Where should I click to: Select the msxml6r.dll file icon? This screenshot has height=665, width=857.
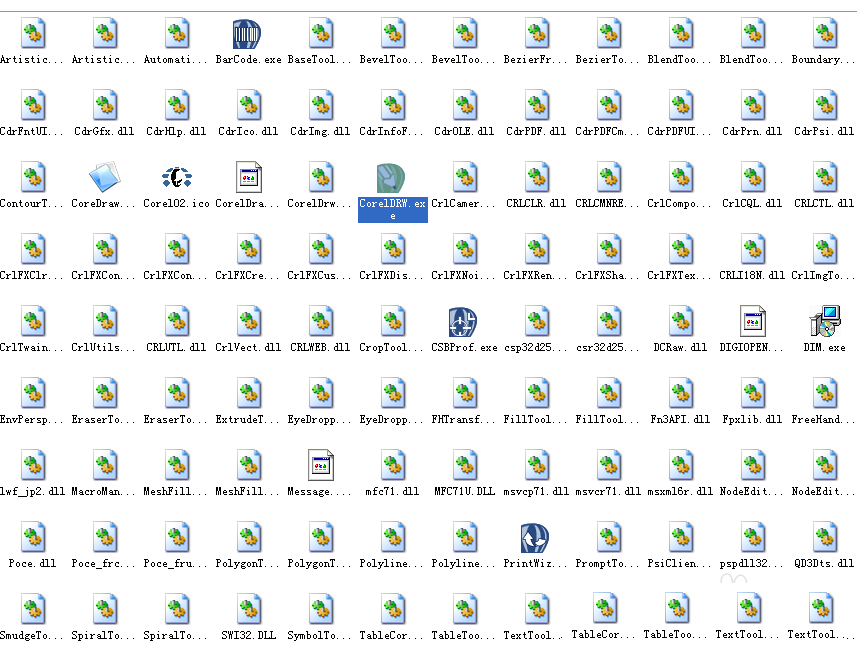click(x=681, y=466)
